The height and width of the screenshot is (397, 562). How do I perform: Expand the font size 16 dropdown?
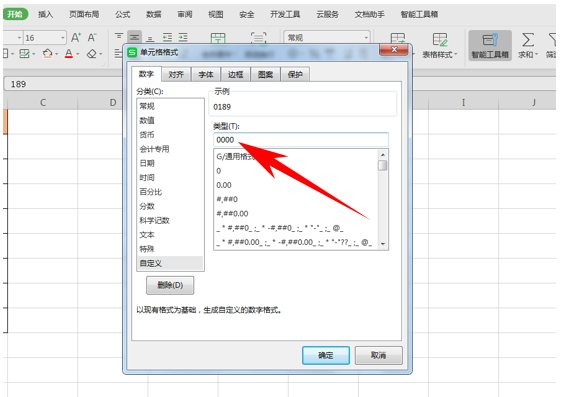[63, 38]
